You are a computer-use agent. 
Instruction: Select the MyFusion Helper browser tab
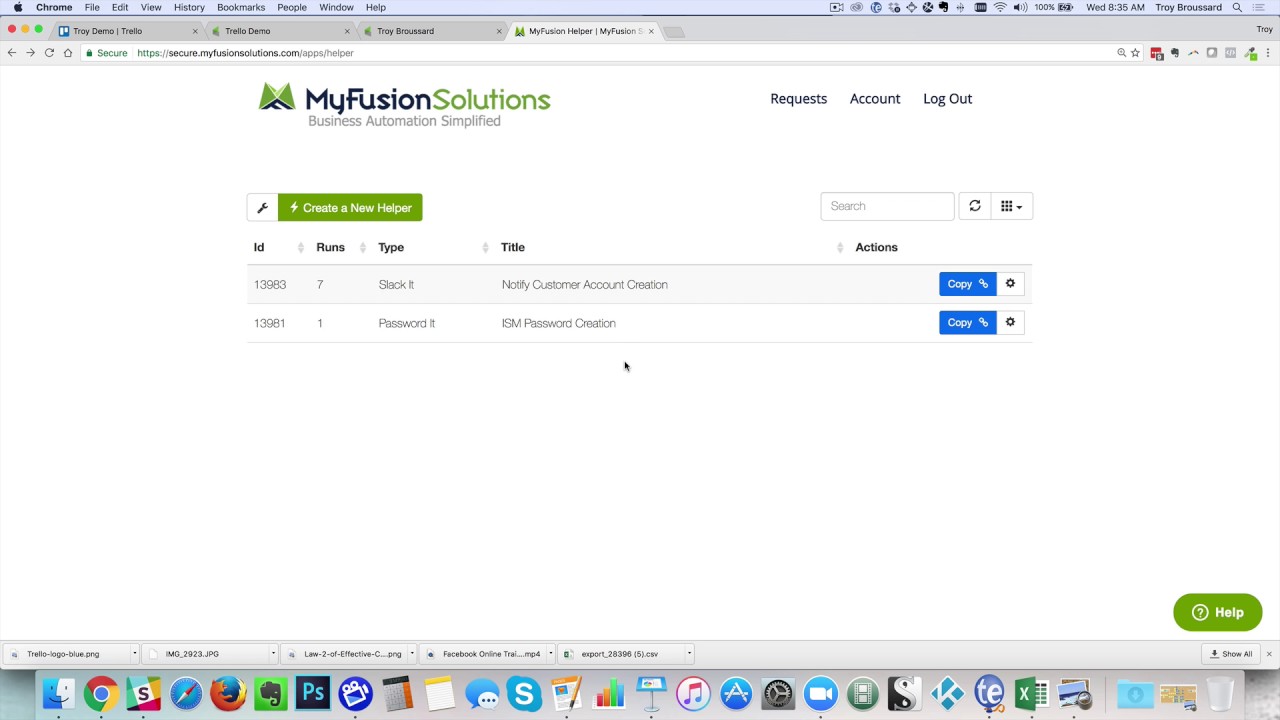pos(584,31)
